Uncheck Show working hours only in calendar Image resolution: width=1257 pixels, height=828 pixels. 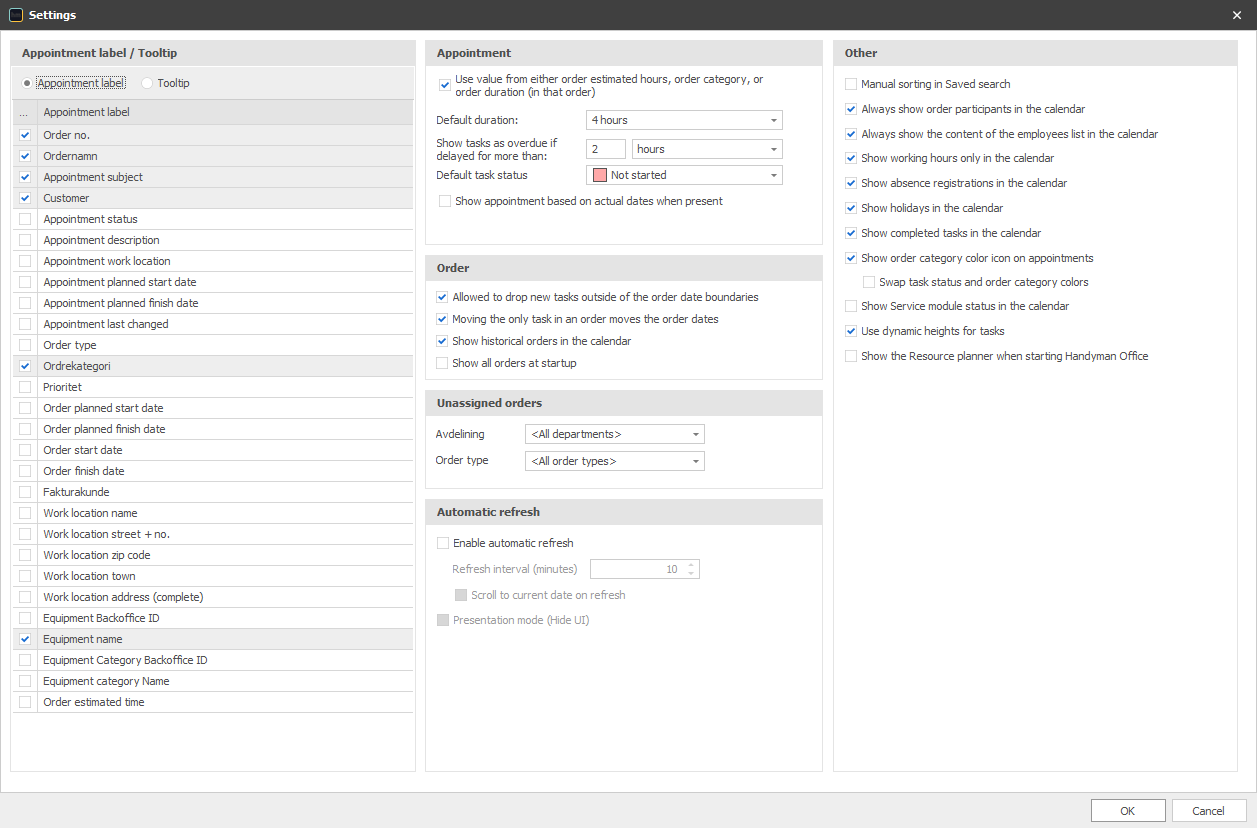[851, 158]
